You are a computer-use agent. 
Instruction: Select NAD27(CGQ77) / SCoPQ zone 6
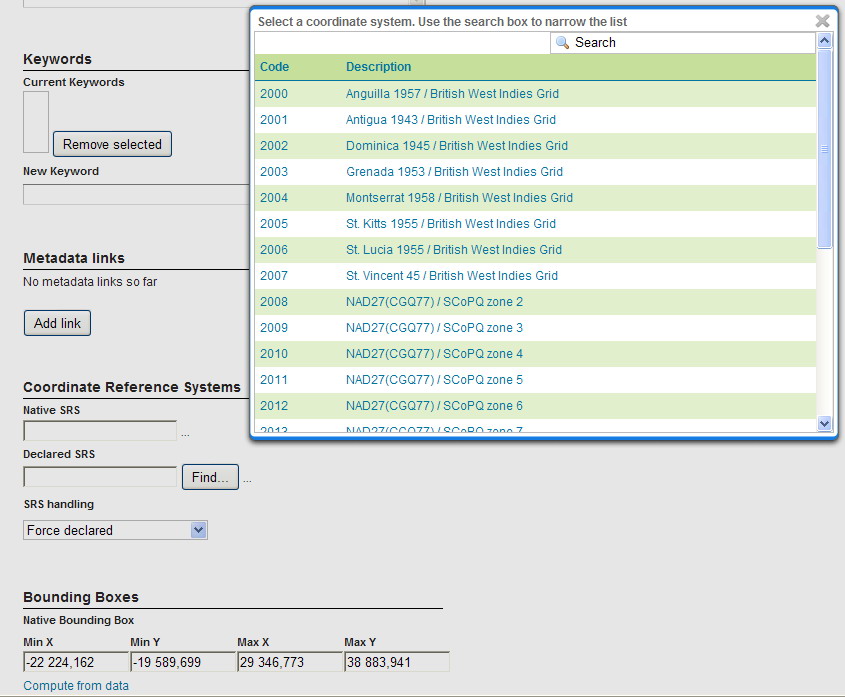434,405
